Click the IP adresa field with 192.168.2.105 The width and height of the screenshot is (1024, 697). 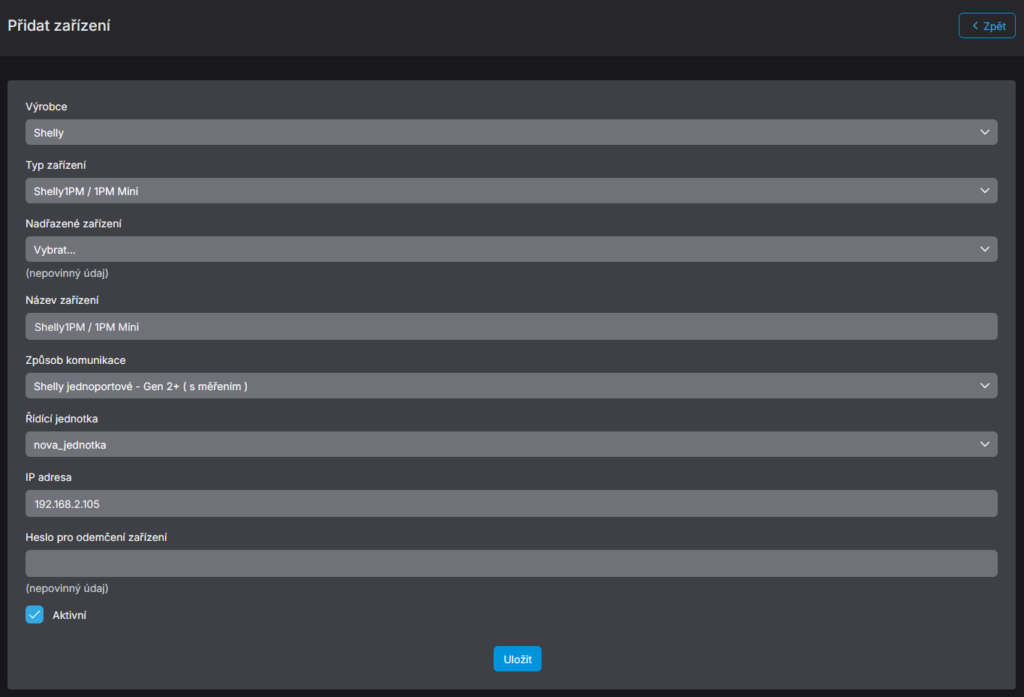click(x=510, y=503)
